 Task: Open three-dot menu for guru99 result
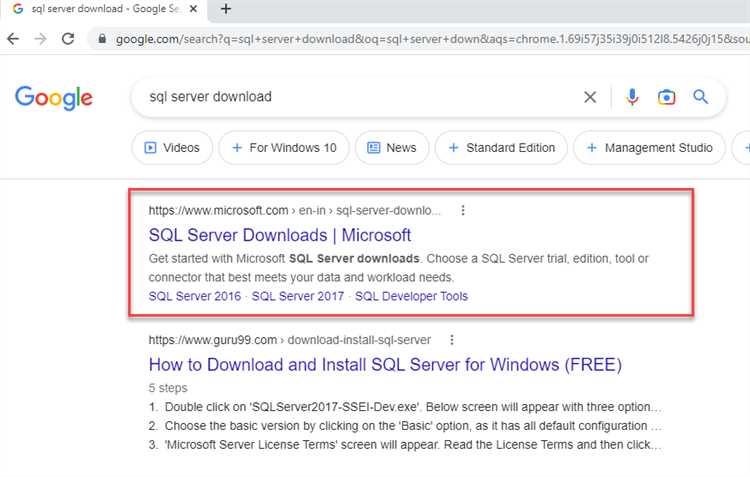click(452, 340)
